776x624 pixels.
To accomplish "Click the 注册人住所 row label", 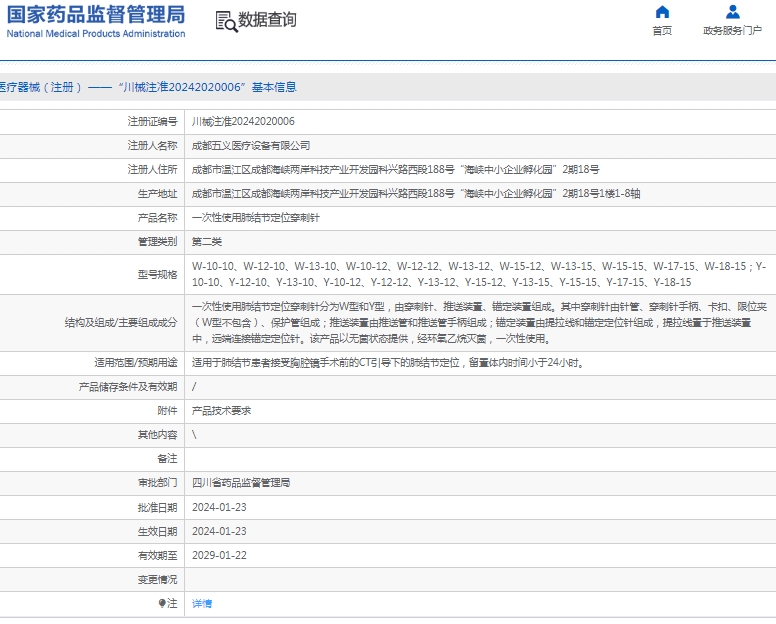I will [x=152, y=170].
